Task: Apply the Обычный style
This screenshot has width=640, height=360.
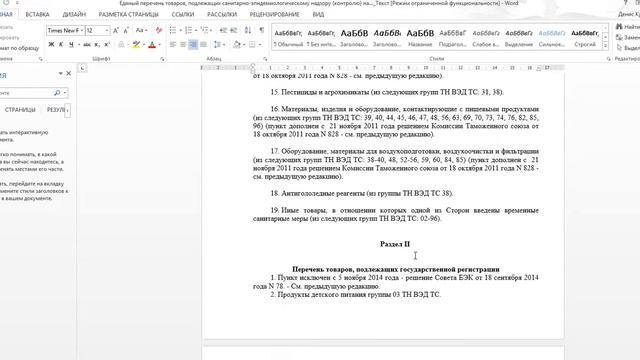Action: [288, 38]
